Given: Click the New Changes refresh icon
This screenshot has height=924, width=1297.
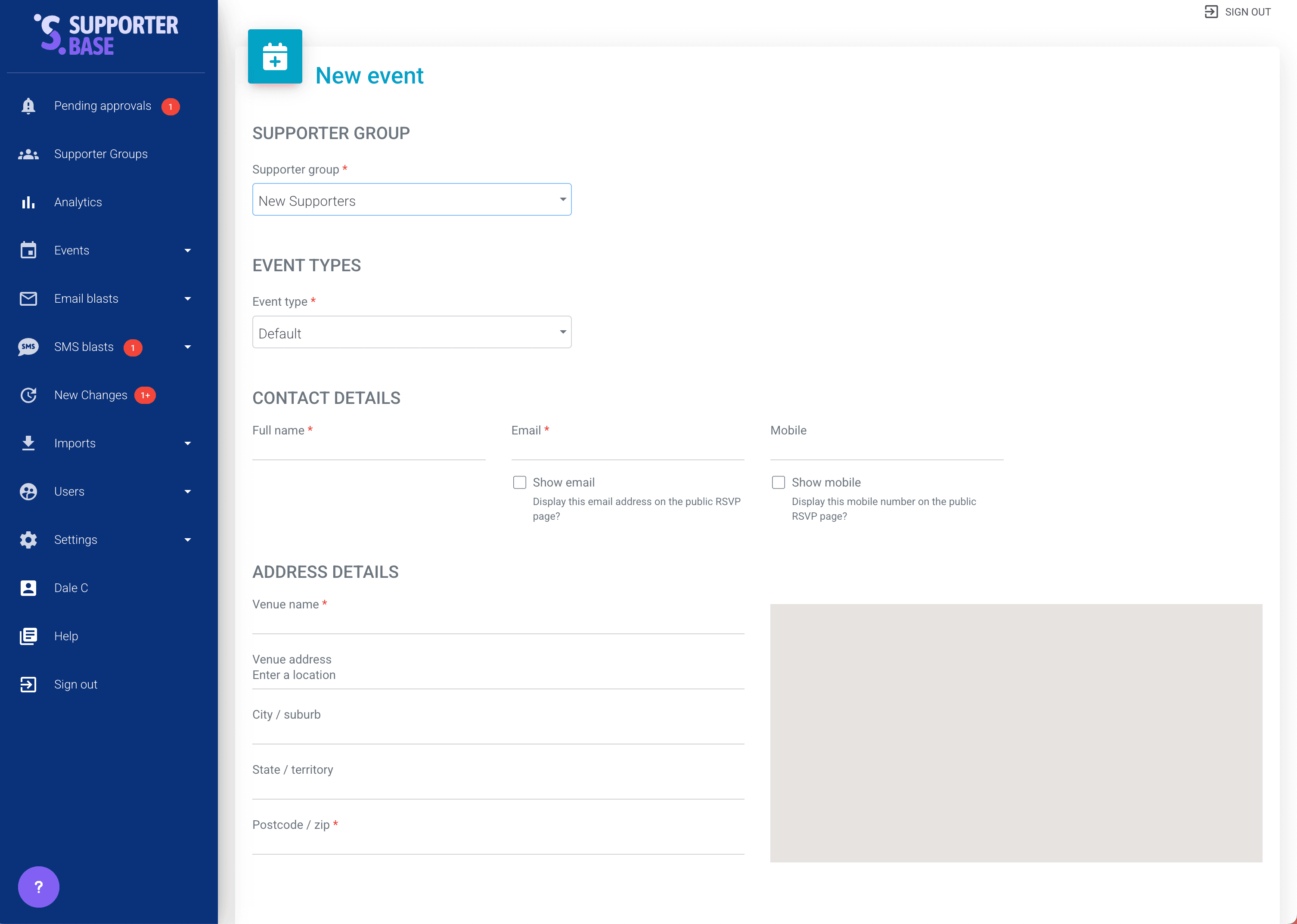Looking at the screenshot, I should [28, 395].
